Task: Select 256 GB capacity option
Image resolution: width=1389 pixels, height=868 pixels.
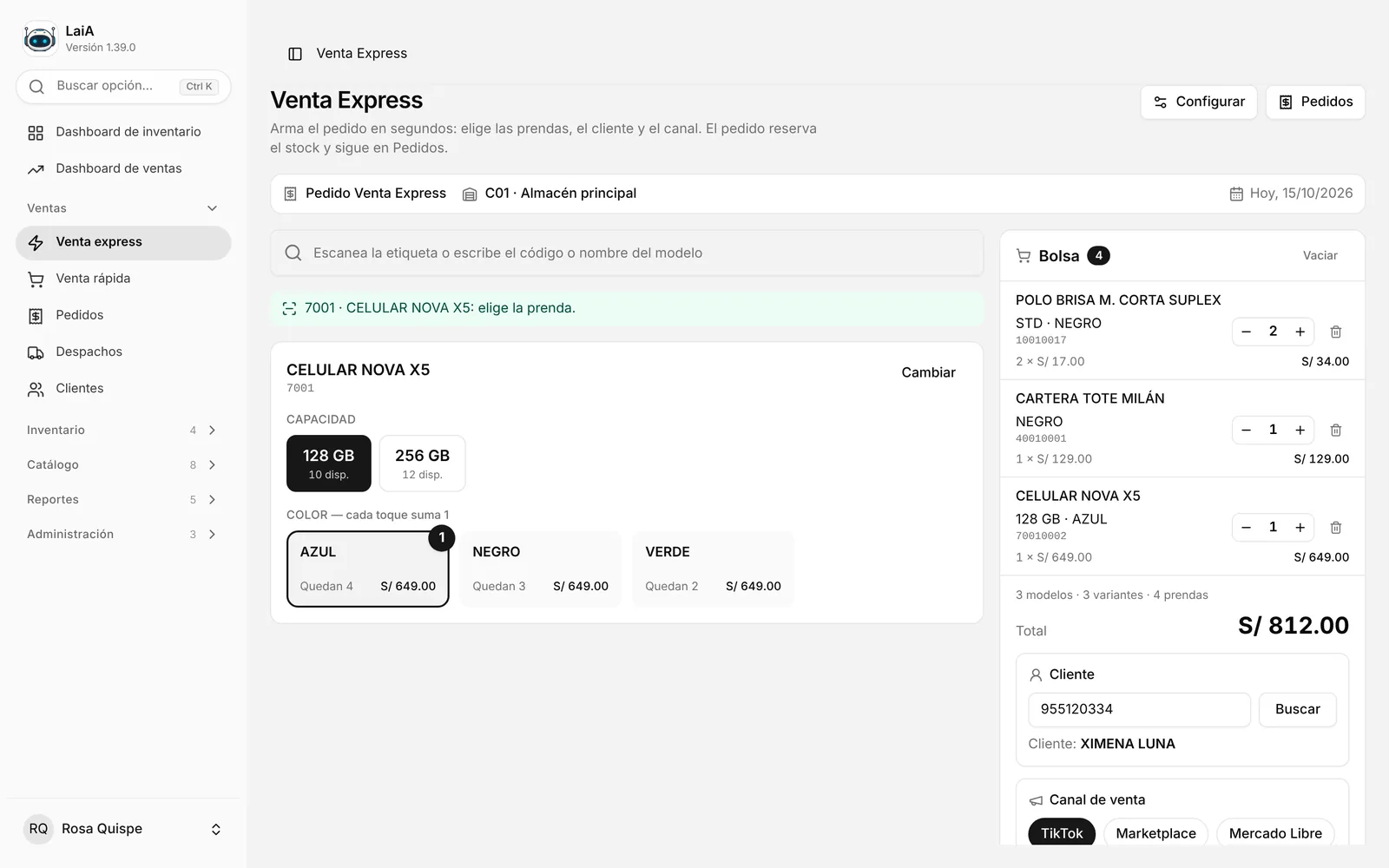Action: 422,464
